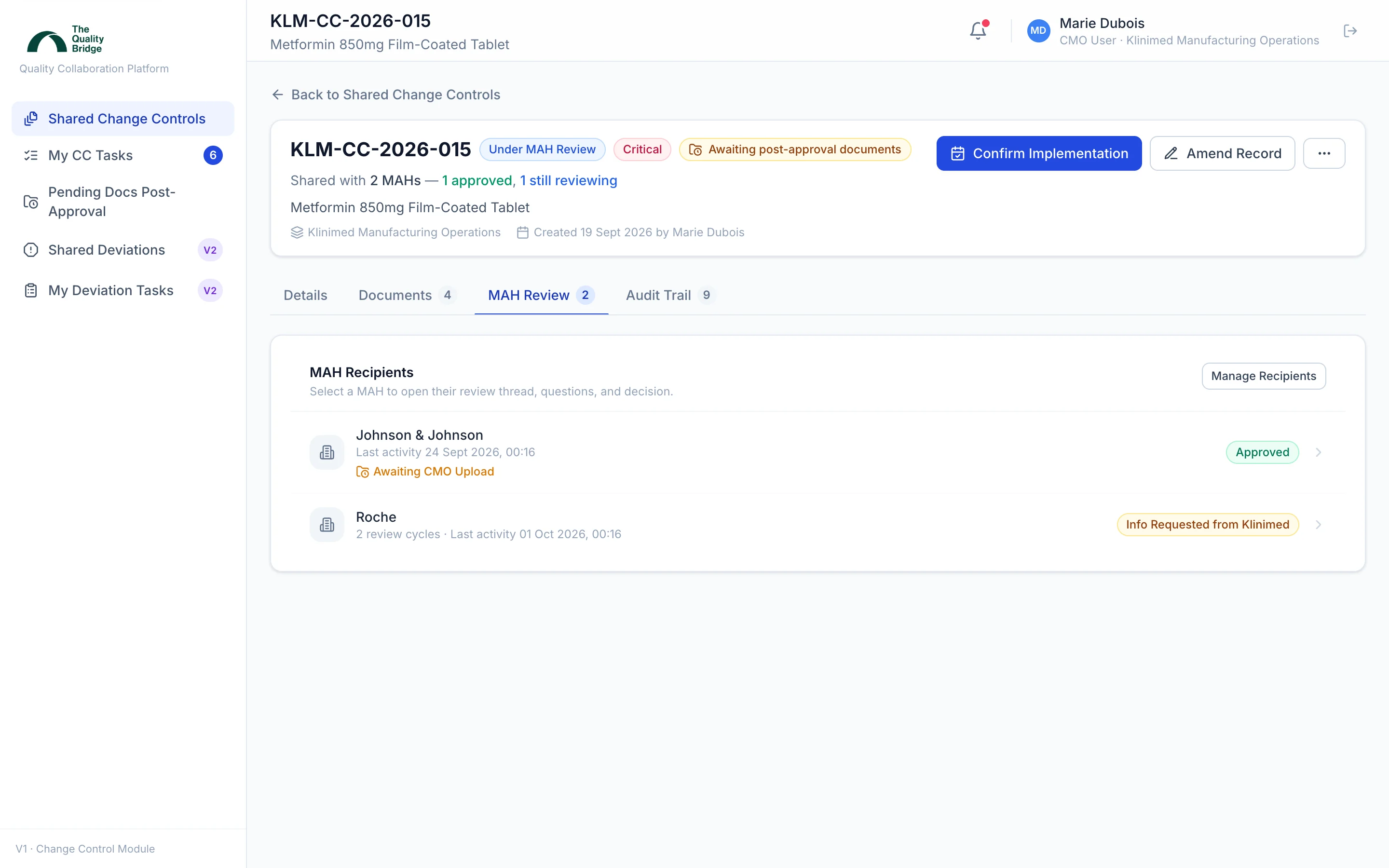This screenshot has width=1389, height=868.
Task: Expand the Johnson & Johnson row chevron
Action: tap(1319, 452)
